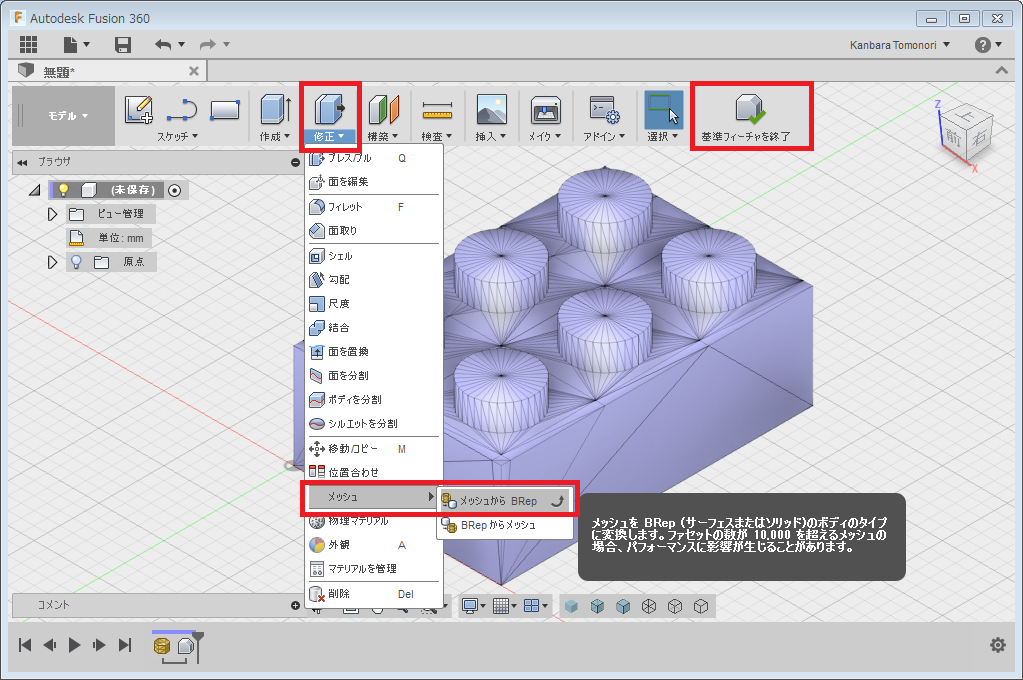Click the Select tool icon
1023x680 pixels.
(x=664, y=109)
